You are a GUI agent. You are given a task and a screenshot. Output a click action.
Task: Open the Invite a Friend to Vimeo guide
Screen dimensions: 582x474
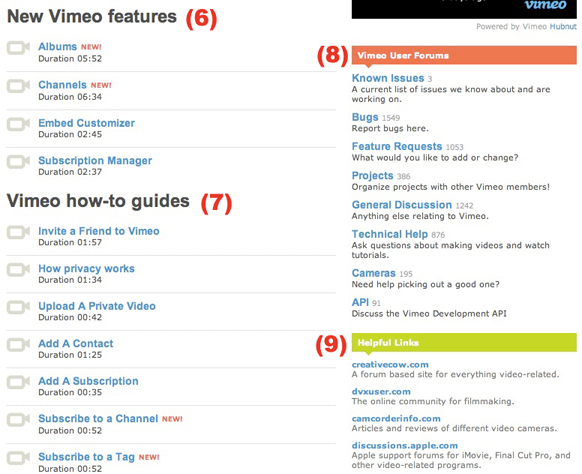point(99,231)
